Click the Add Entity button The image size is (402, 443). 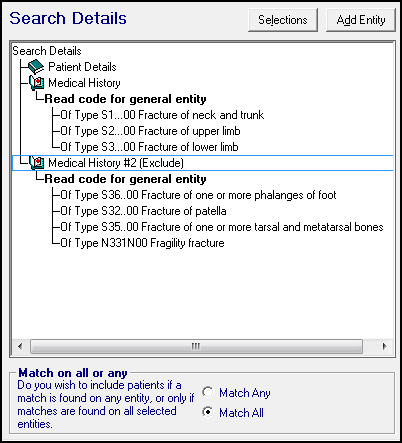[x=361, y=20]
